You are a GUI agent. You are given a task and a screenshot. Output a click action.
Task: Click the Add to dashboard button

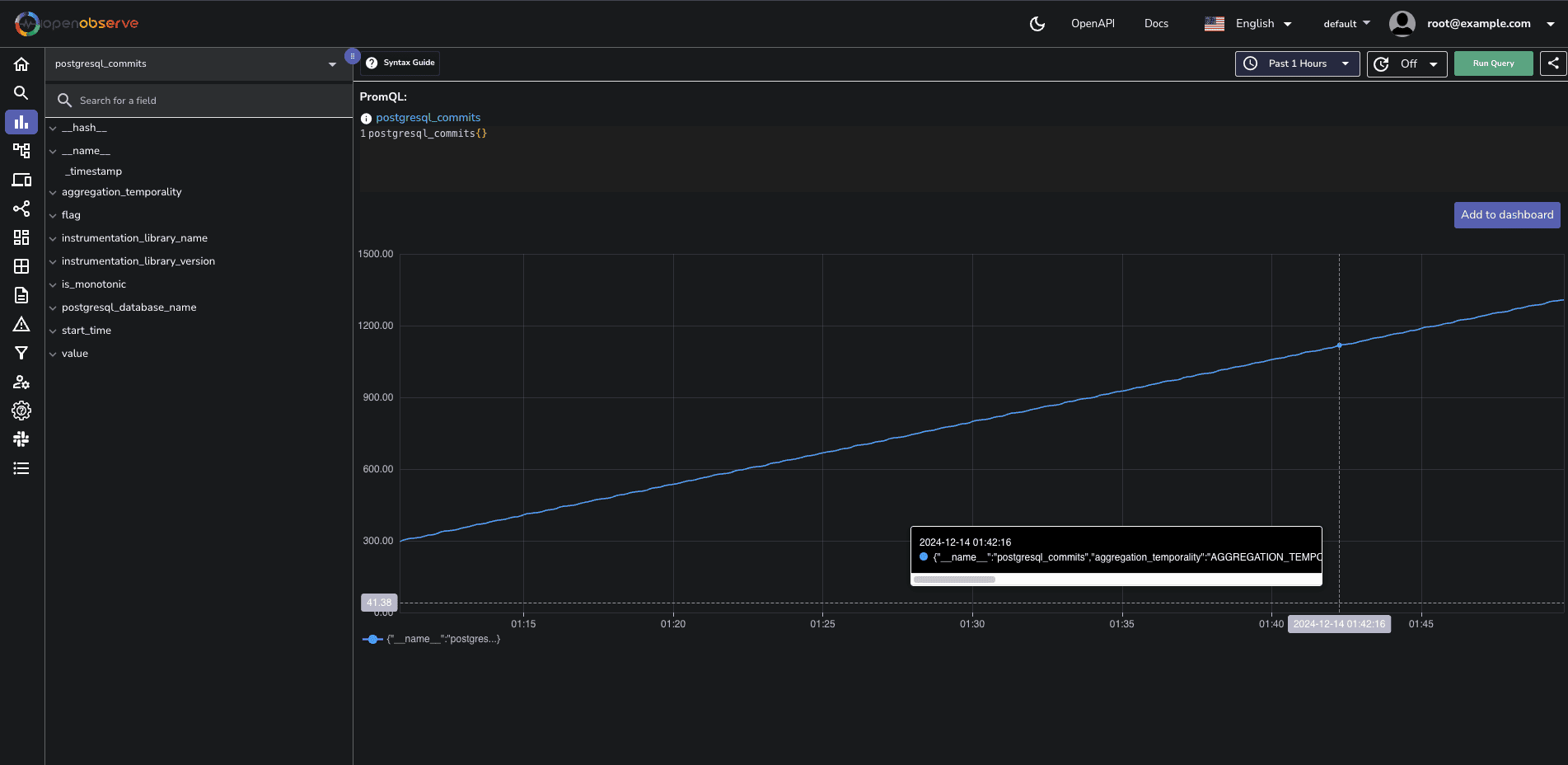pyautogui.click(x=1506, y=215)
